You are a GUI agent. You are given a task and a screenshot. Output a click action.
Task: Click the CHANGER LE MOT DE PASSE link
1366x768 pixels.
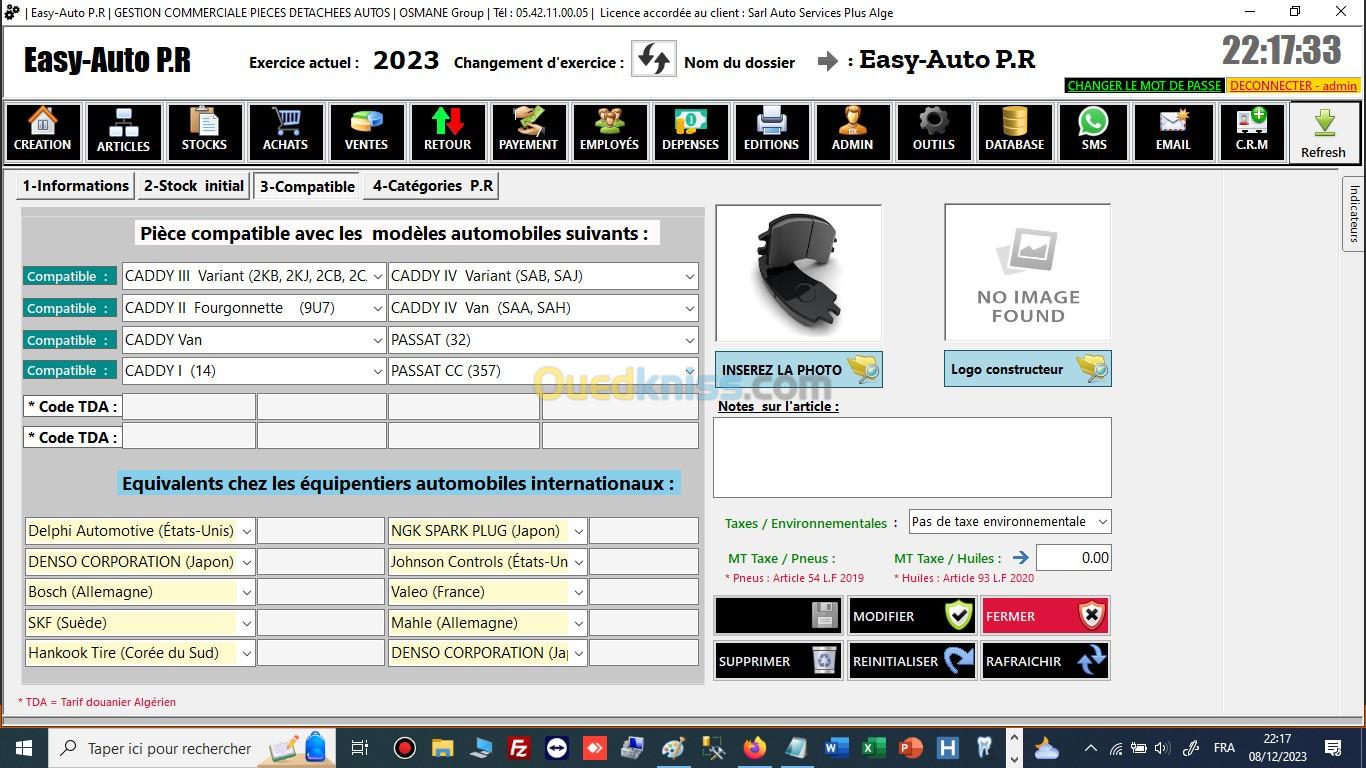tap(1144, 86)
